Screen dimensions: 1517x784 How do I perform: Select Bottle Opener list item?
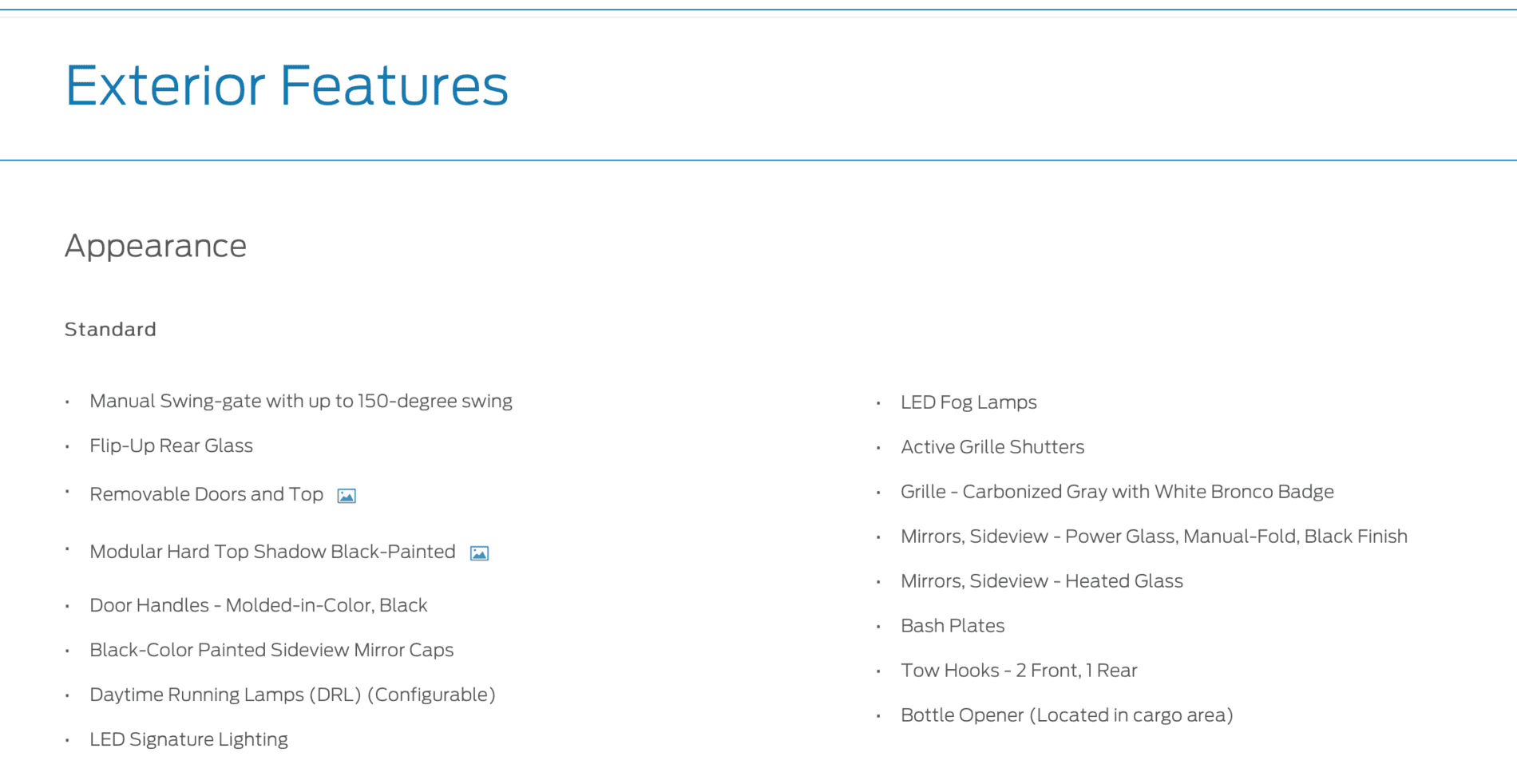[1067, 715]
